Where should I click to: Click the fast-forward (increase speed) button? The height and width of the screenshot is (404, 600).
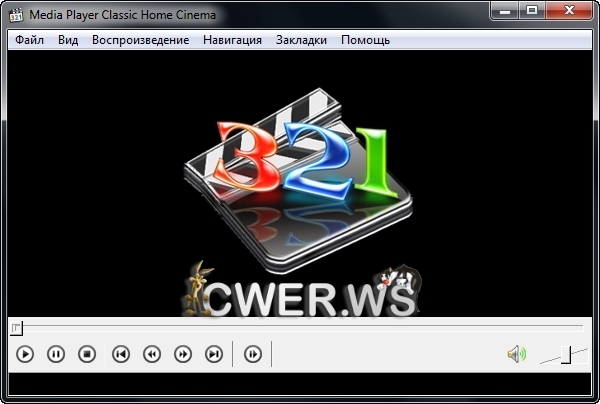pyautogui.click(x=183, y=354)
